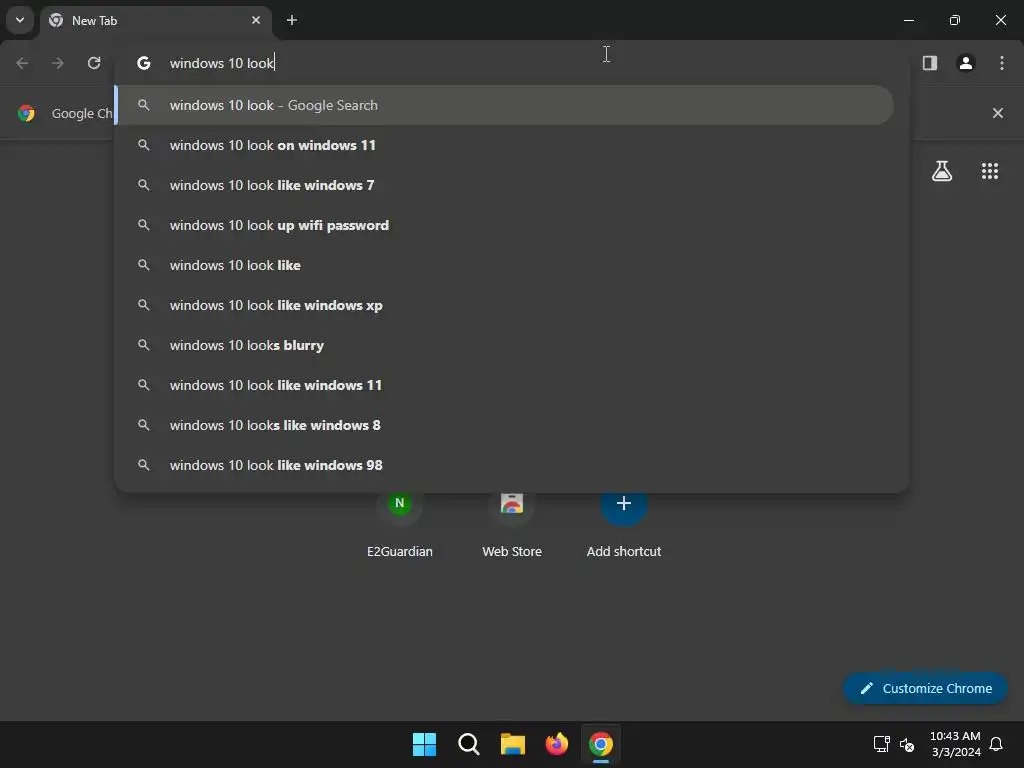Choose 'windows 10 look like windows 11'
The height and width of the screenshot is (768, 1024).
[504, 385]
